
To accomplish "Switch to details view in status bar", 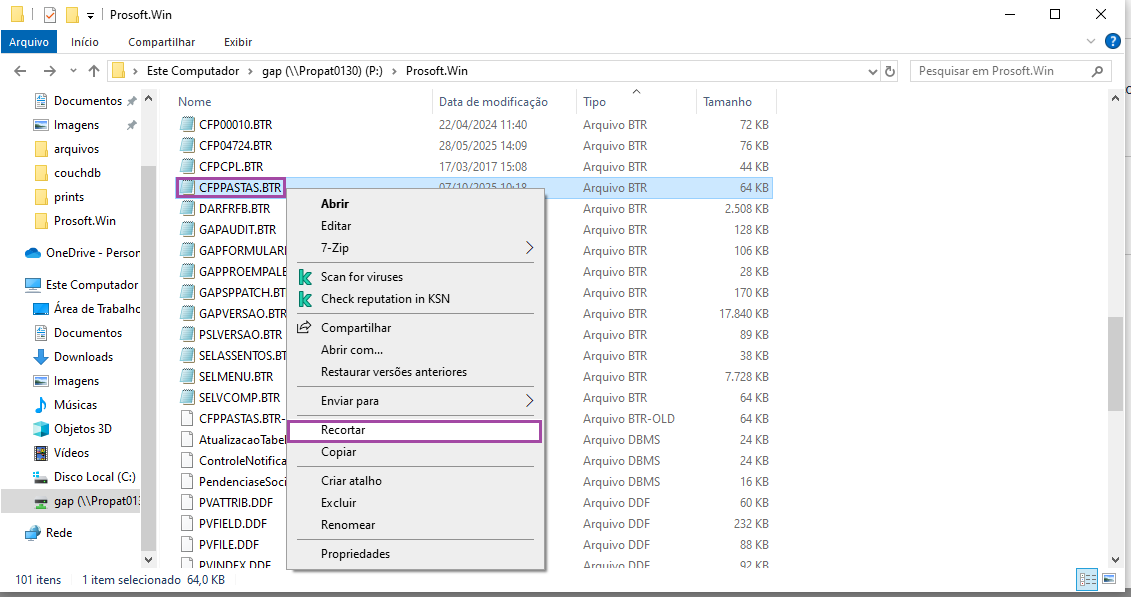I will coord(1087,579).
